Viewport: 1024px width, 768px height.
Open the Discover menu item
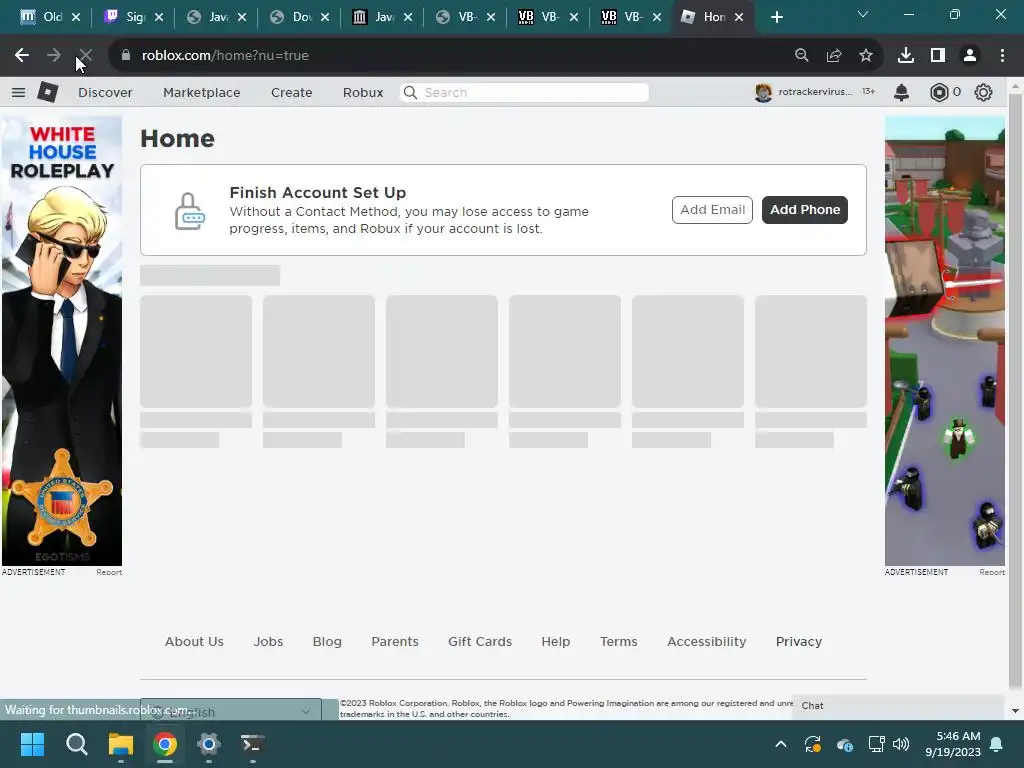(x=105, y=93)
